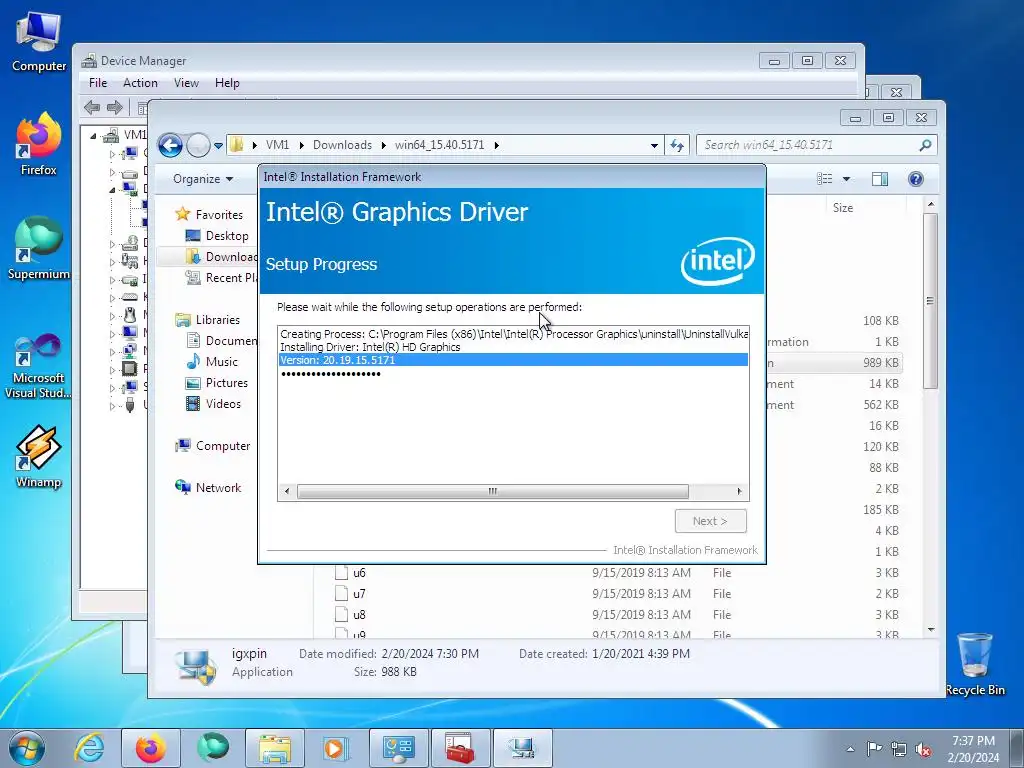This screenshot has width=1024, height=768.
Task: Expand the arrow after win64_15.40.5171 breadcrumb
Action: tap(497, 145)
